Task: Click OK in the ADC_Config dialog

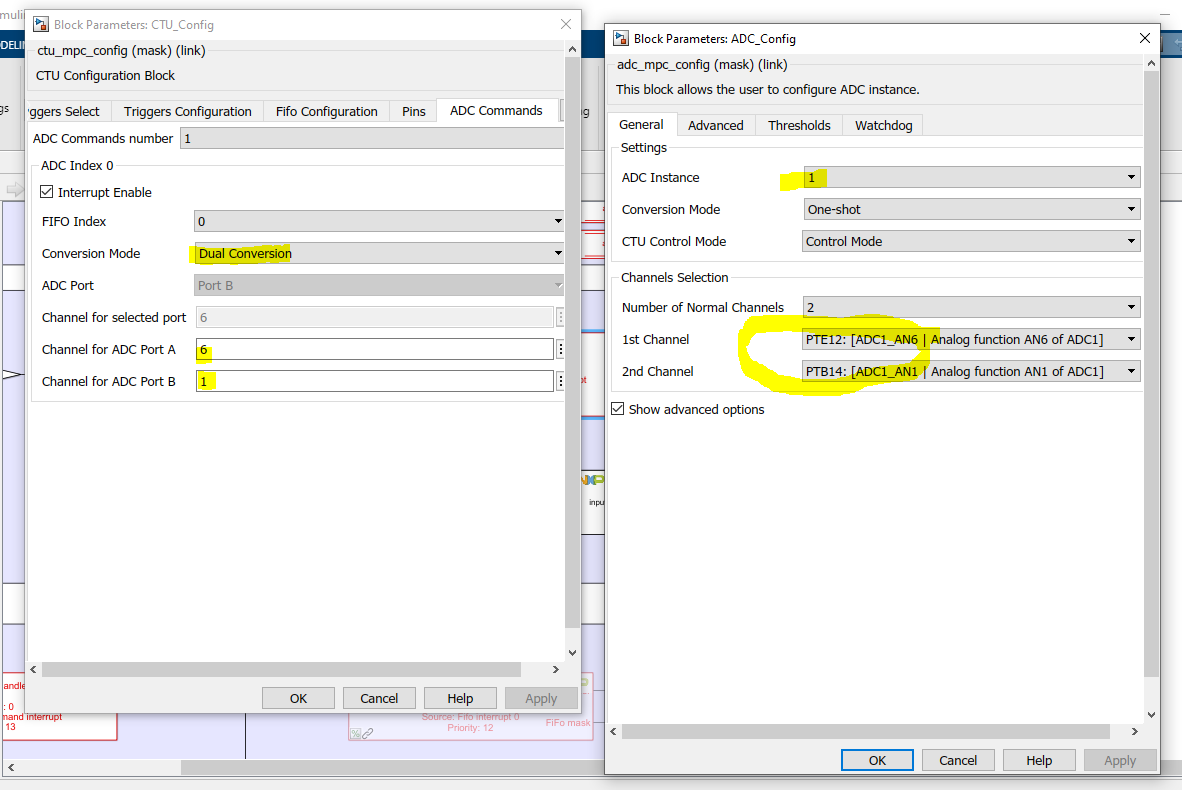Action: (x=876, y=760)
